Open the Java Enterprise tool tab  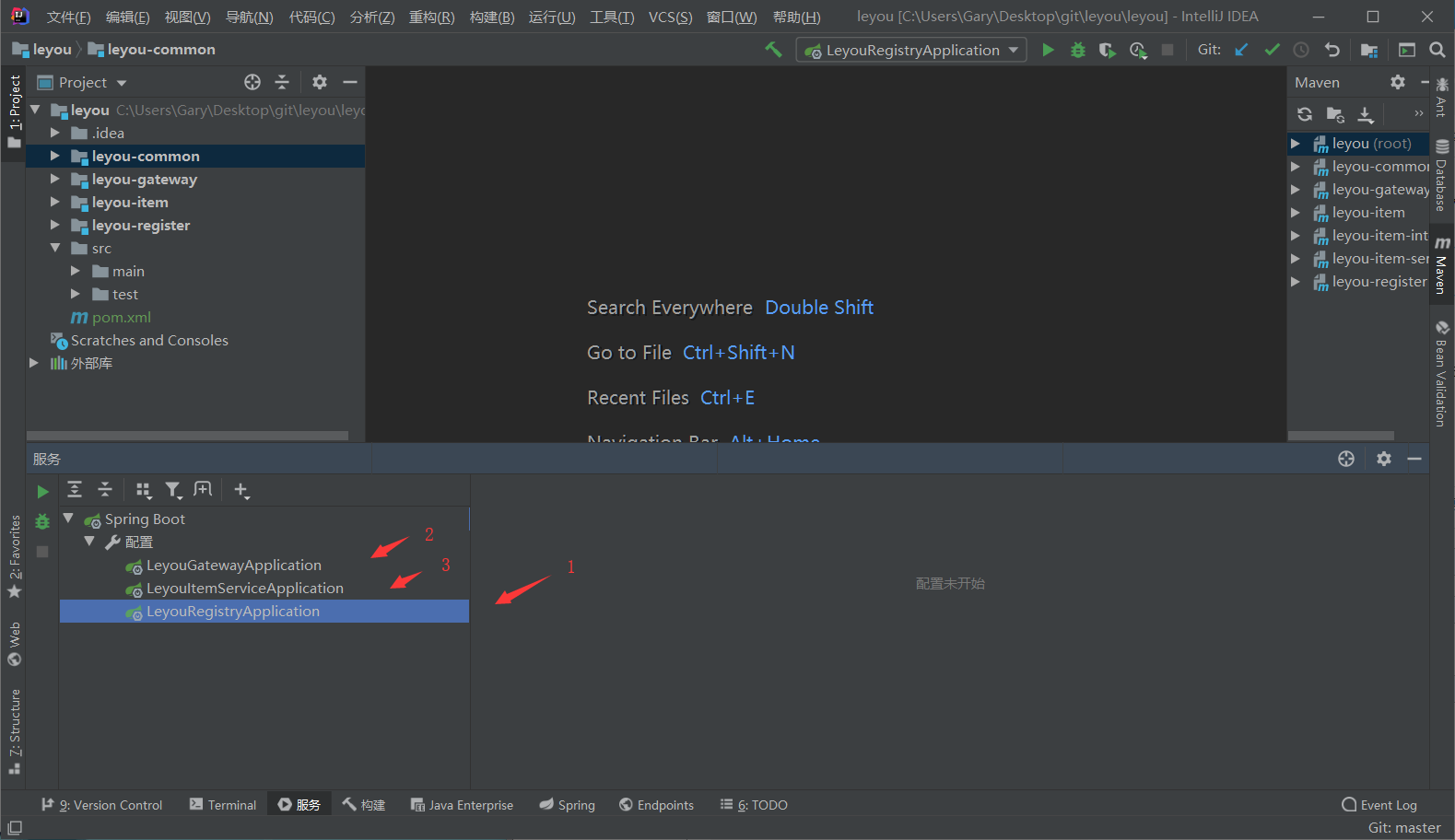tap(462, 804)
